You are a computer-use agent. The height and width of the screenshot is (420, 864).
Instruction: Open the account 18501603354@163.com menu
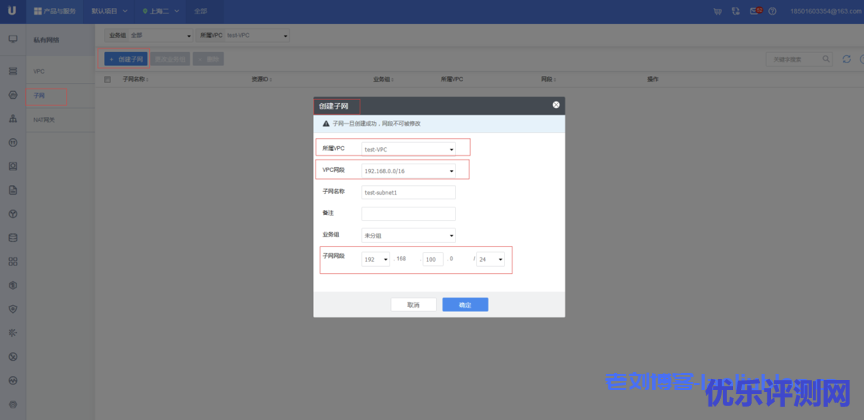[827, 11]
